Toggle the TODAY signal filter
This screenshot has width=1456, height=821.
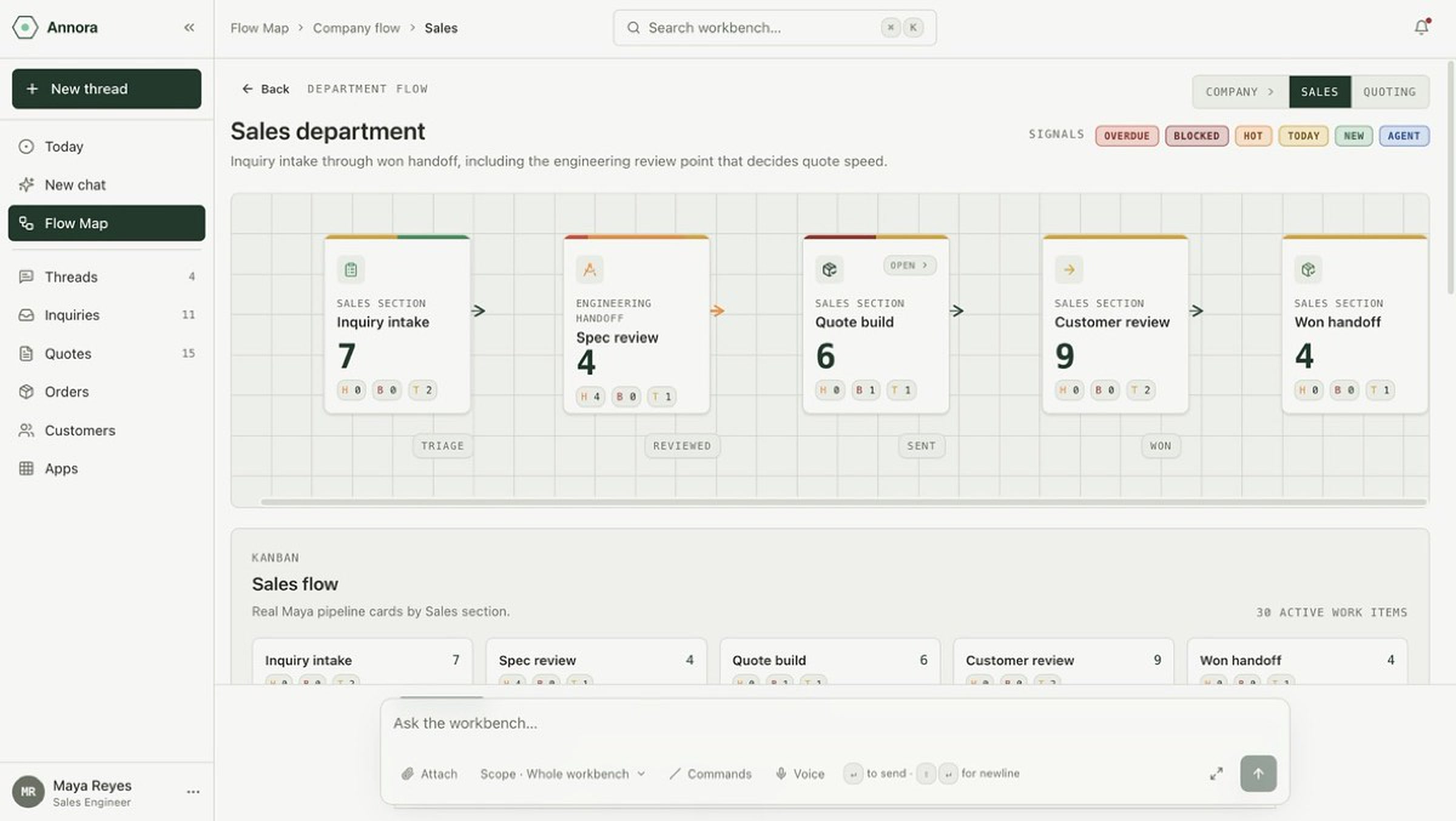(1303, 136)
